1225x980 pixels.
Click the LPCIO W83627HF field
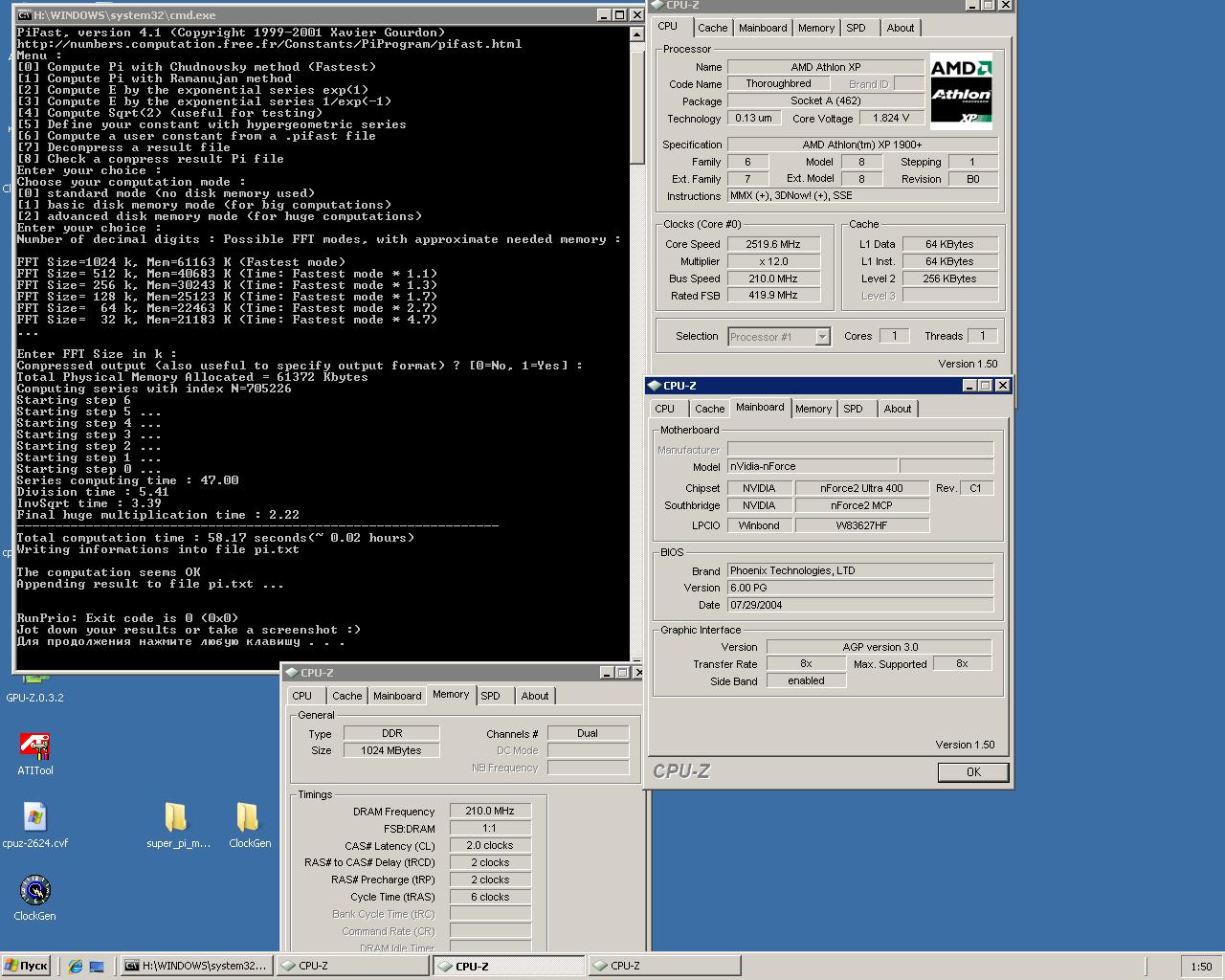[x=861, y=525]
